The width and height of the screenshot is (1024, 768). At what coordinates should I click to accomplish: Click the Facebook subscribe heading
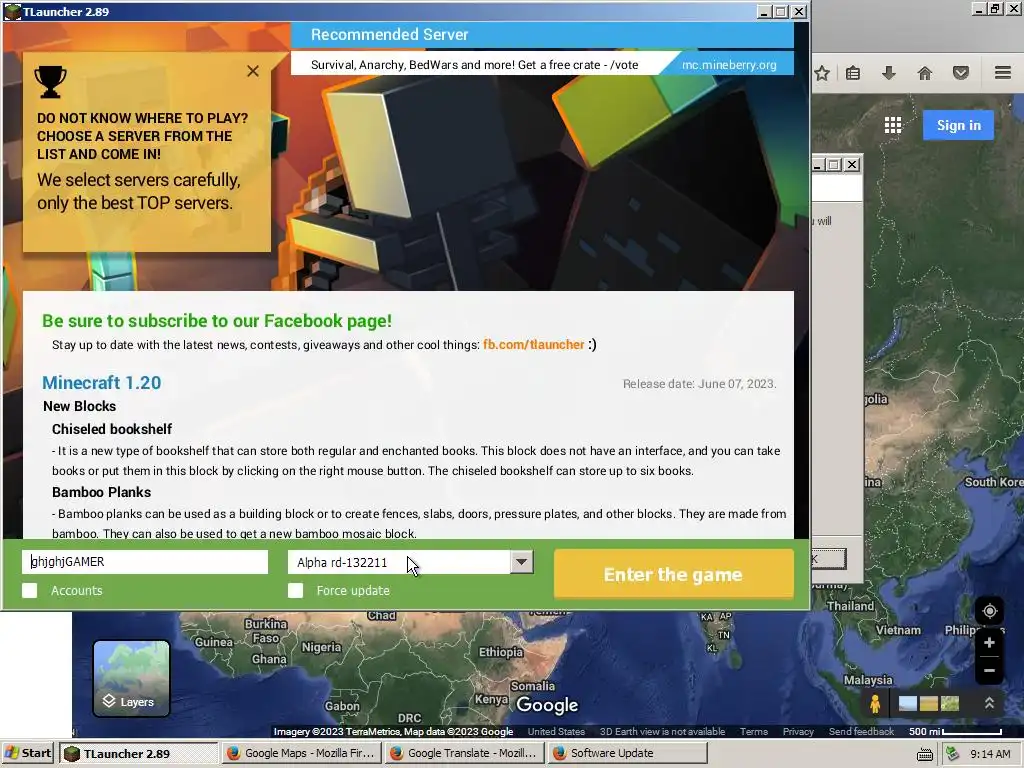point(217,321)
